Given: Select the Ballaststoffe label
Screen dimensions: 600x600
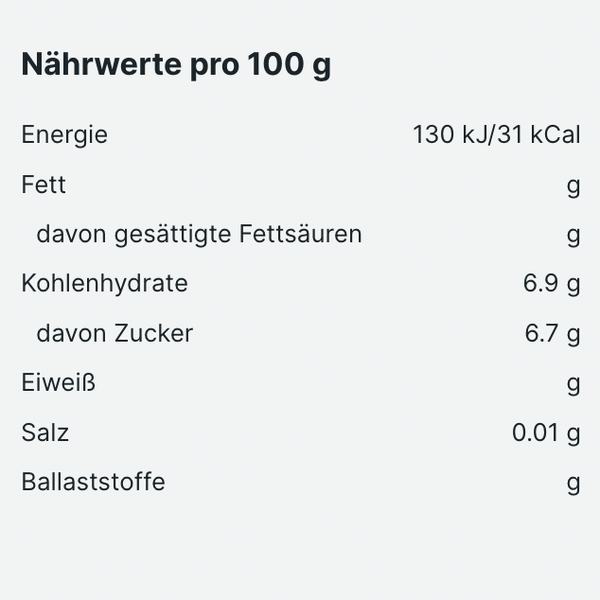Looking at the screenshot, I should pyautogui.click(x=93, y=481).
